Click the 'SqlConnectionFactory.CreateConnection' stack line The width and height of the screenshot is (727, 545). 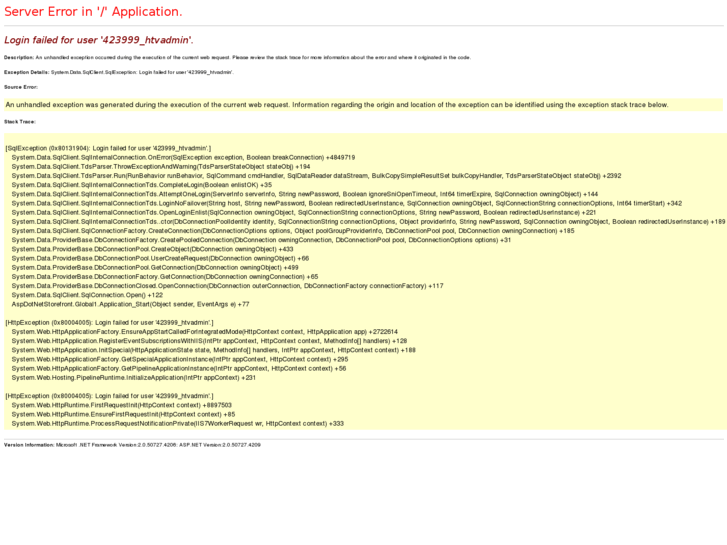click(x=293, y=231)
